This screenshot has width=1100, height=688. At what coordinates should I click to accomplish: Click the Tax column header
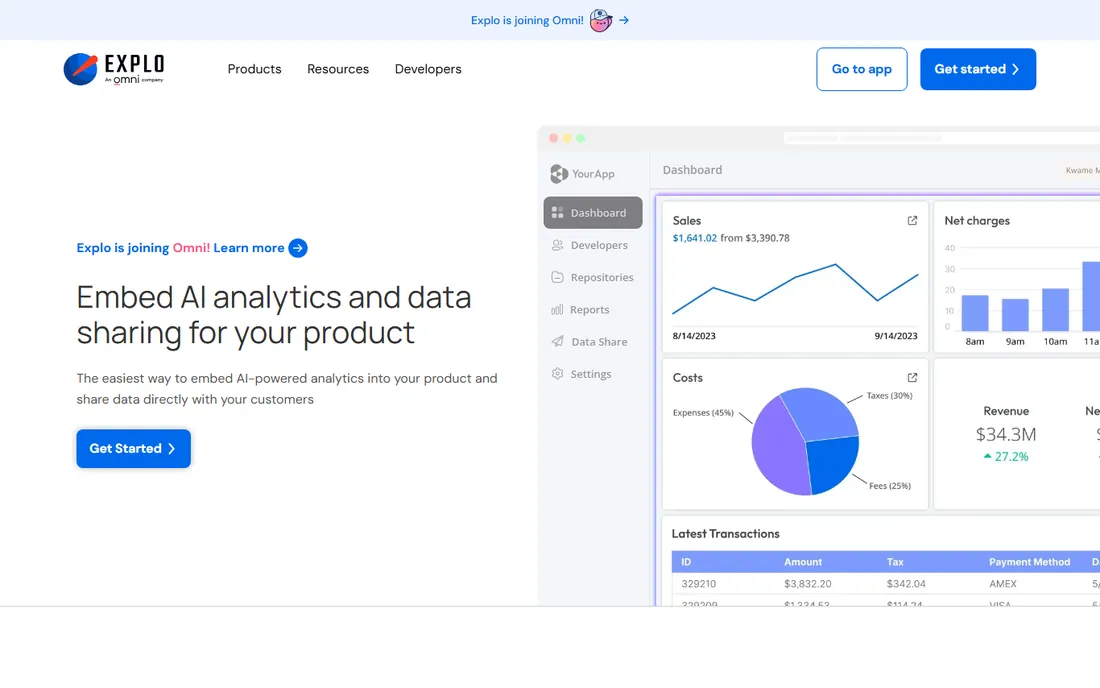895,562
